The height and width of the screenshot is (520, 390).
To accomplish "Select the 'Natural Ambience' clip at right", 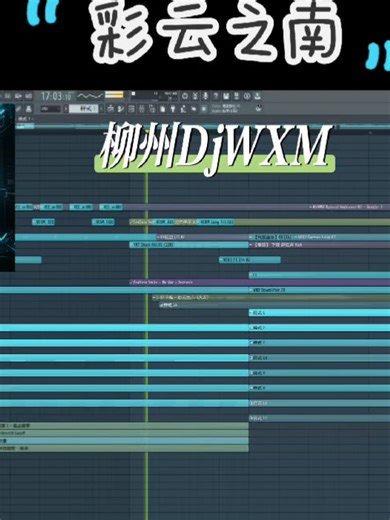I will (349, 207).
